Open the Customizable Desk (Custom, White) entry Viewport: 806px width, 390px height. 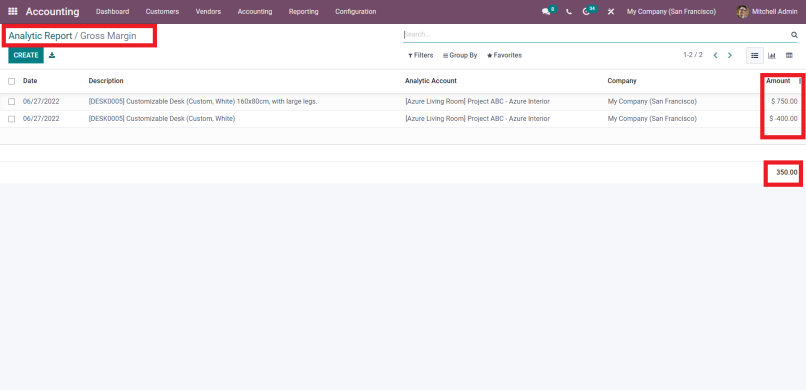click(x=162, y=119)
